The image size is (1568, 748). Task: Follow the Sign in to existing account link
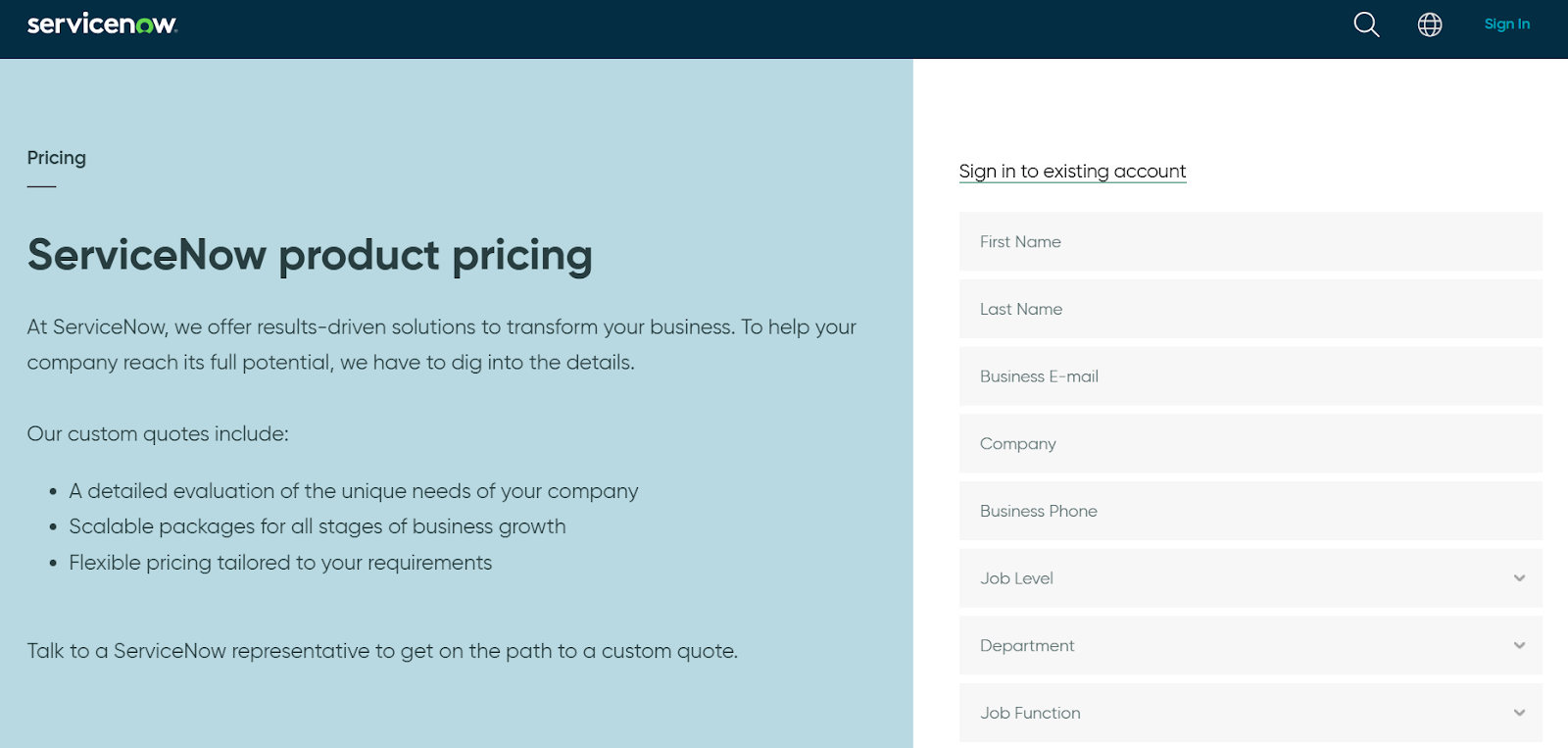pos(1072,172)
